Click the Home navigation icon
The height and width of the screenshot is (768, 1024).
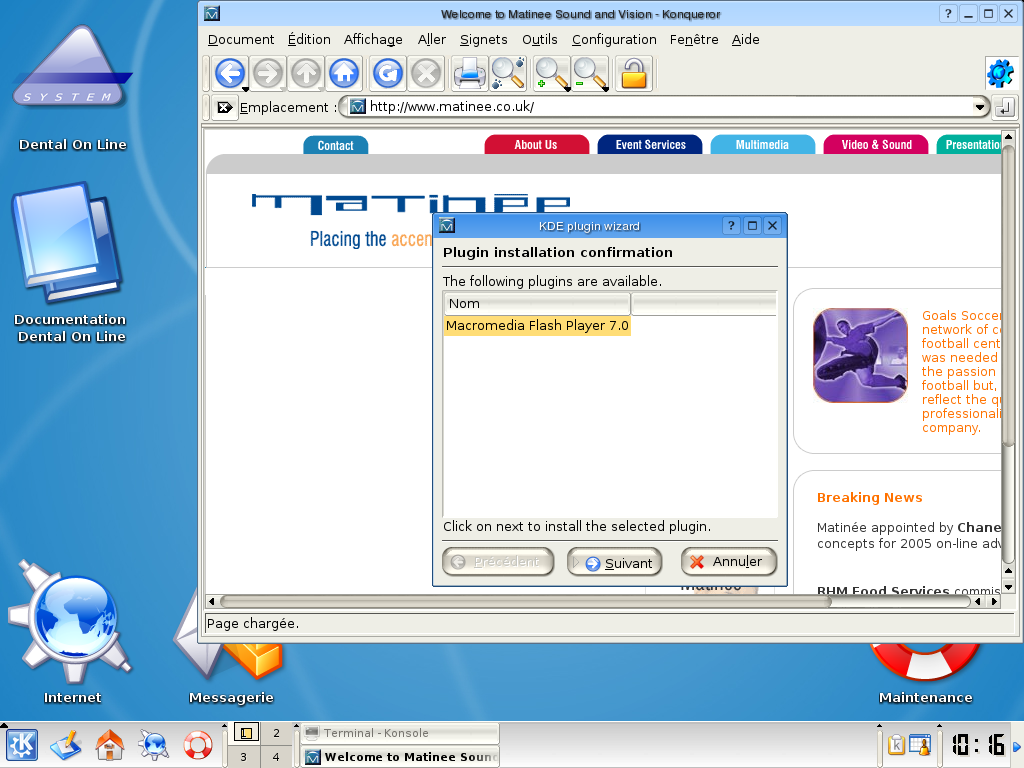pyautogui.click(x=344, y=73)
